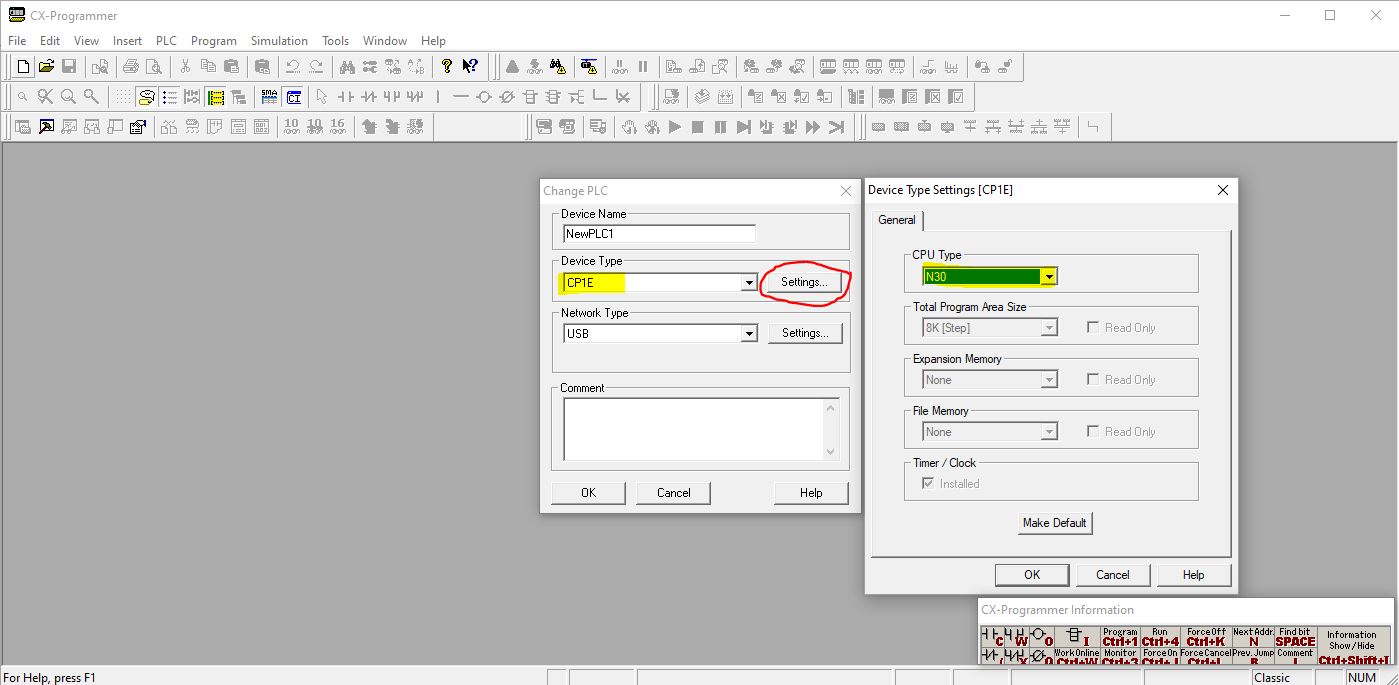Click the context help arrow-question icon
This screenshot has height=685, width=1399.
coord(469,67)
